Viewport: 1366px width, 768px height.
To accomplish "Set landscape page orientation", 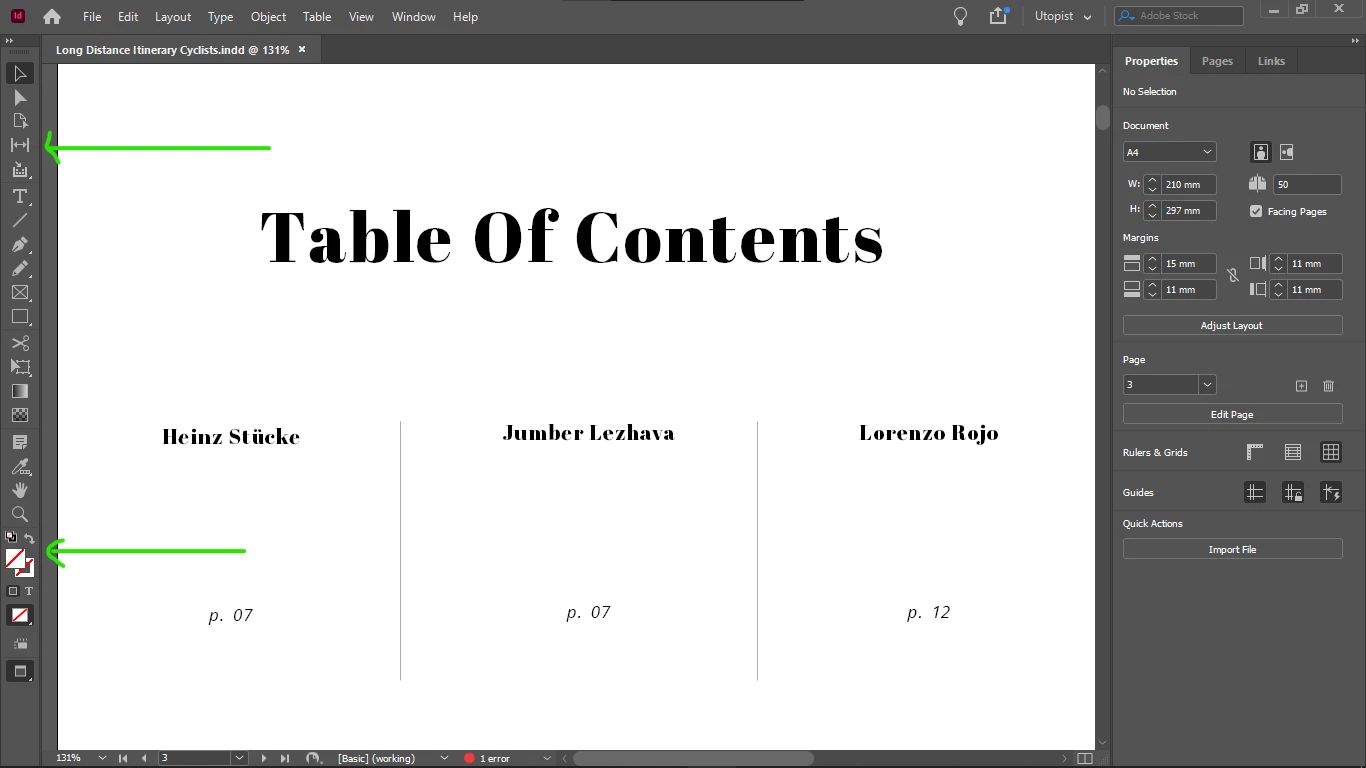I will click(x=1286, y=152).
